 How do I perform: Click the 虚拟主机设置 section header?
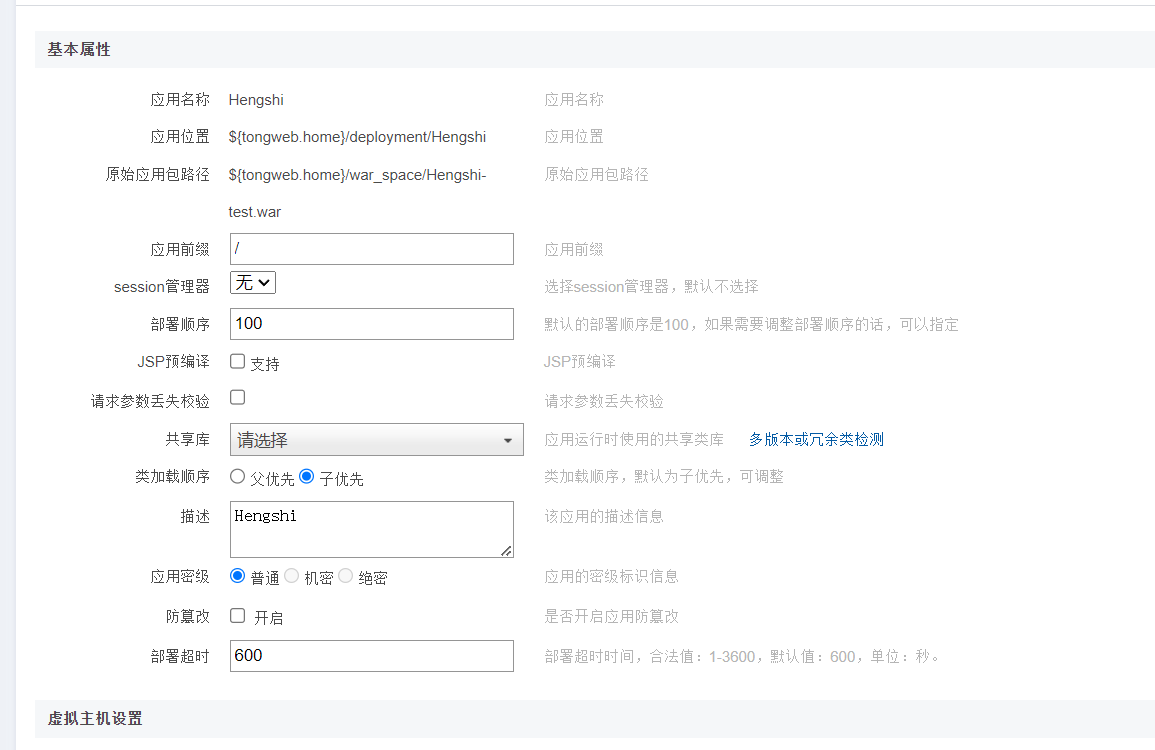(95, 719)
